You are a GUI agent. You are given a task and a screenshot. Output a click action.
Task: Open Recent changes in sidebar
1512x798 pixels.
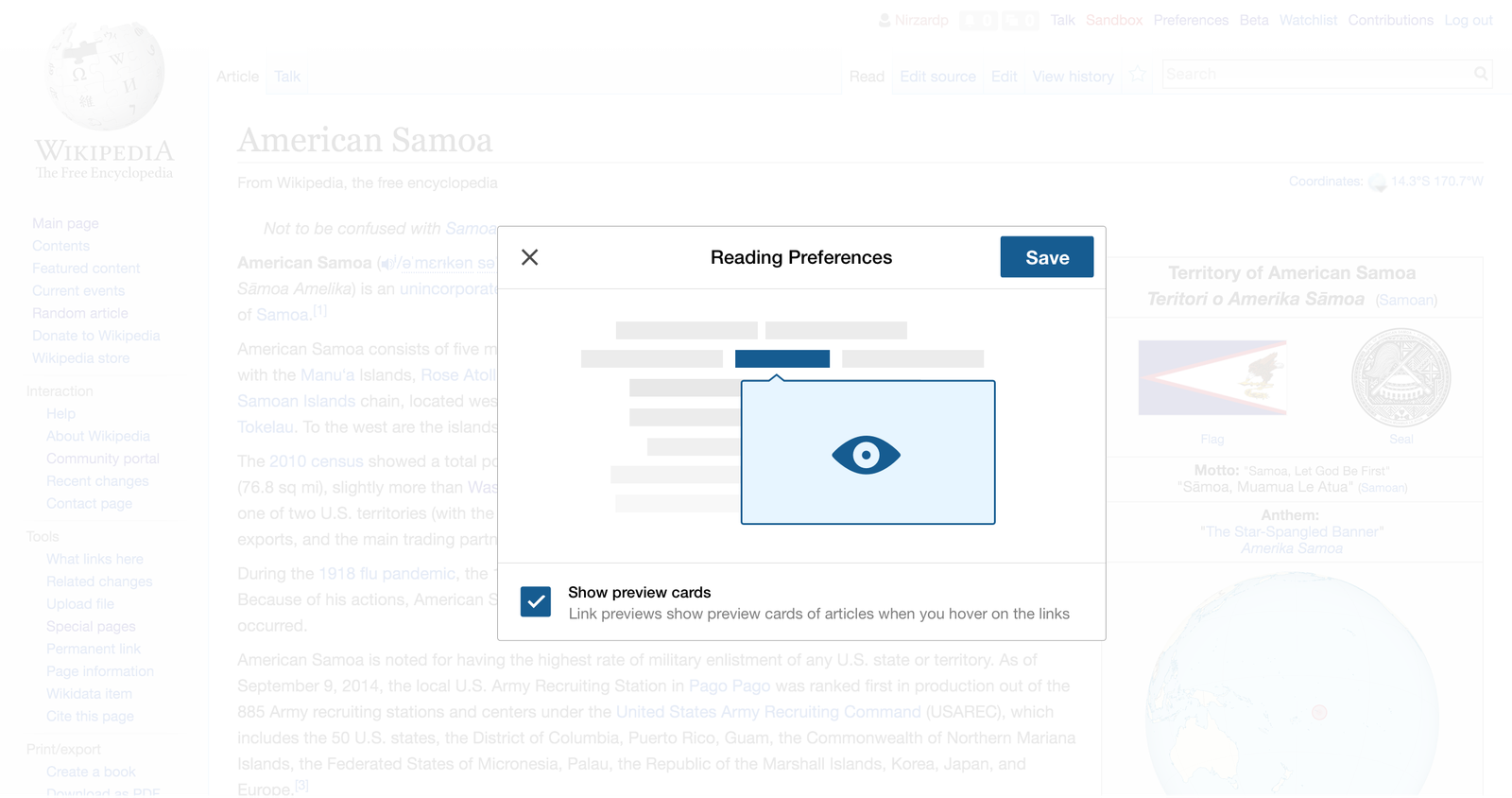(97, 481)
